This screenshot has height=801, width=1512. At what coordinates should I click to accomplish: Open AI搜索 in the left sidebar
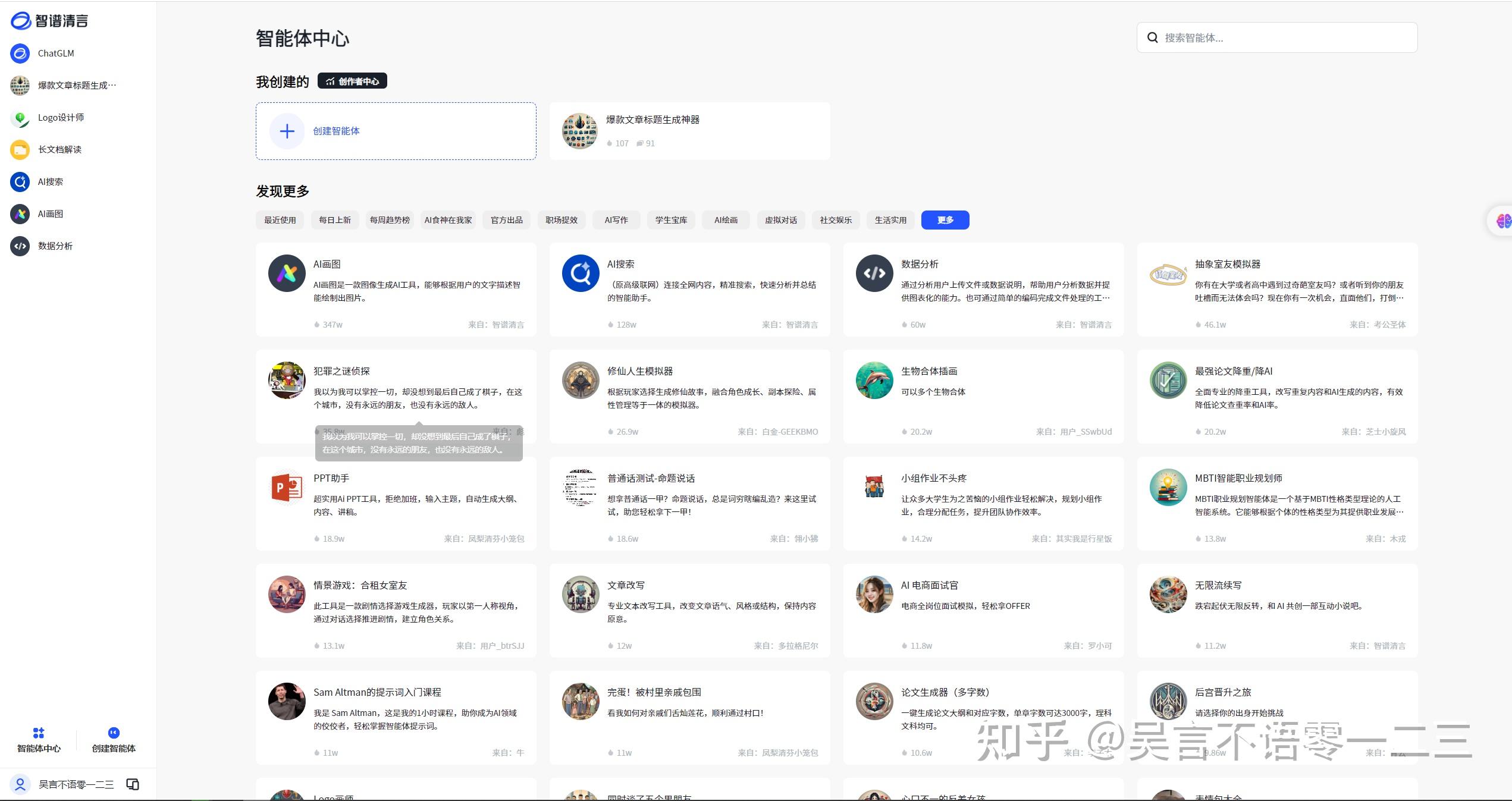coord(50,181)
